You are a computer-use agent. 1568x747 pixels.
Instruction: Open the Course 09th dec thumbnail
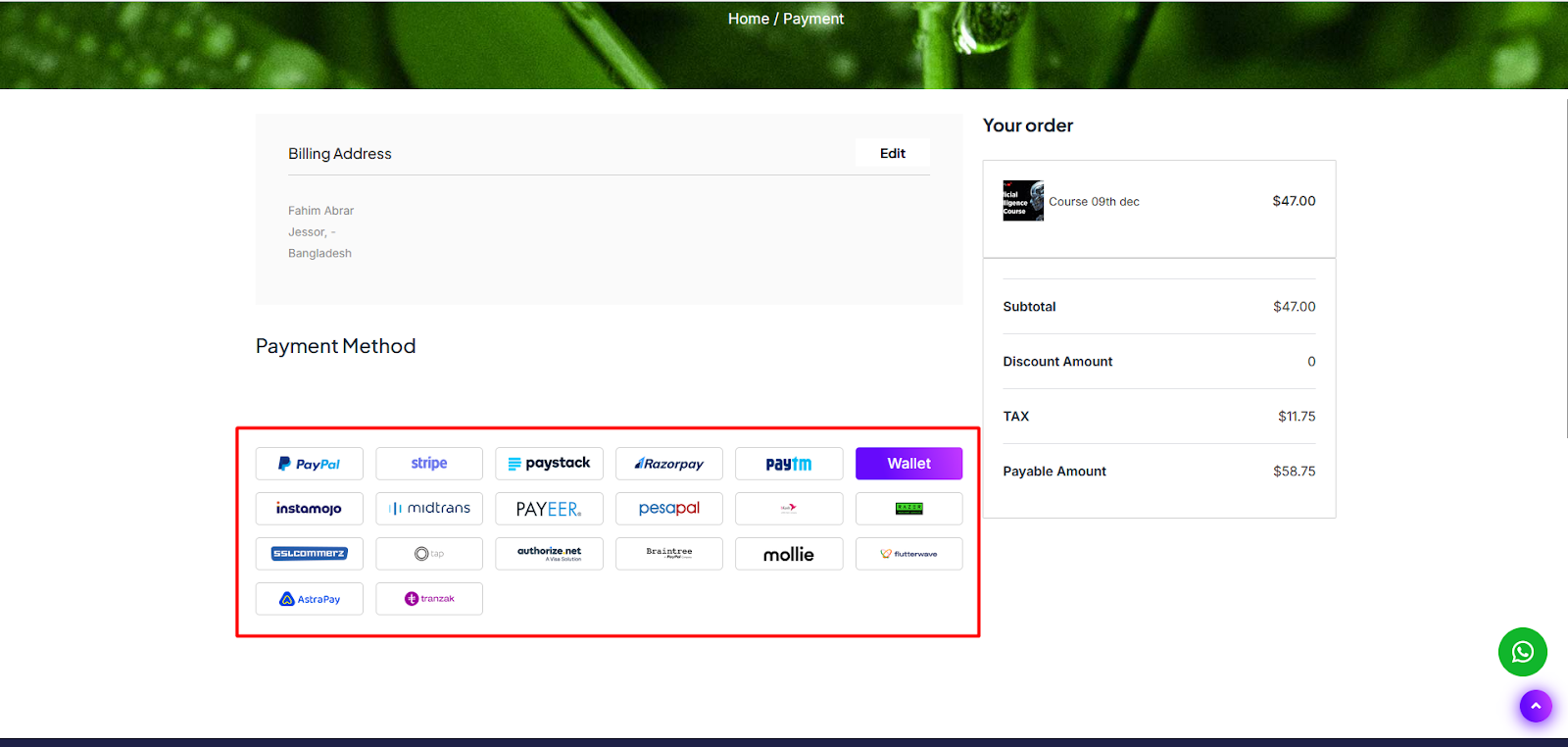(1023, 201)
